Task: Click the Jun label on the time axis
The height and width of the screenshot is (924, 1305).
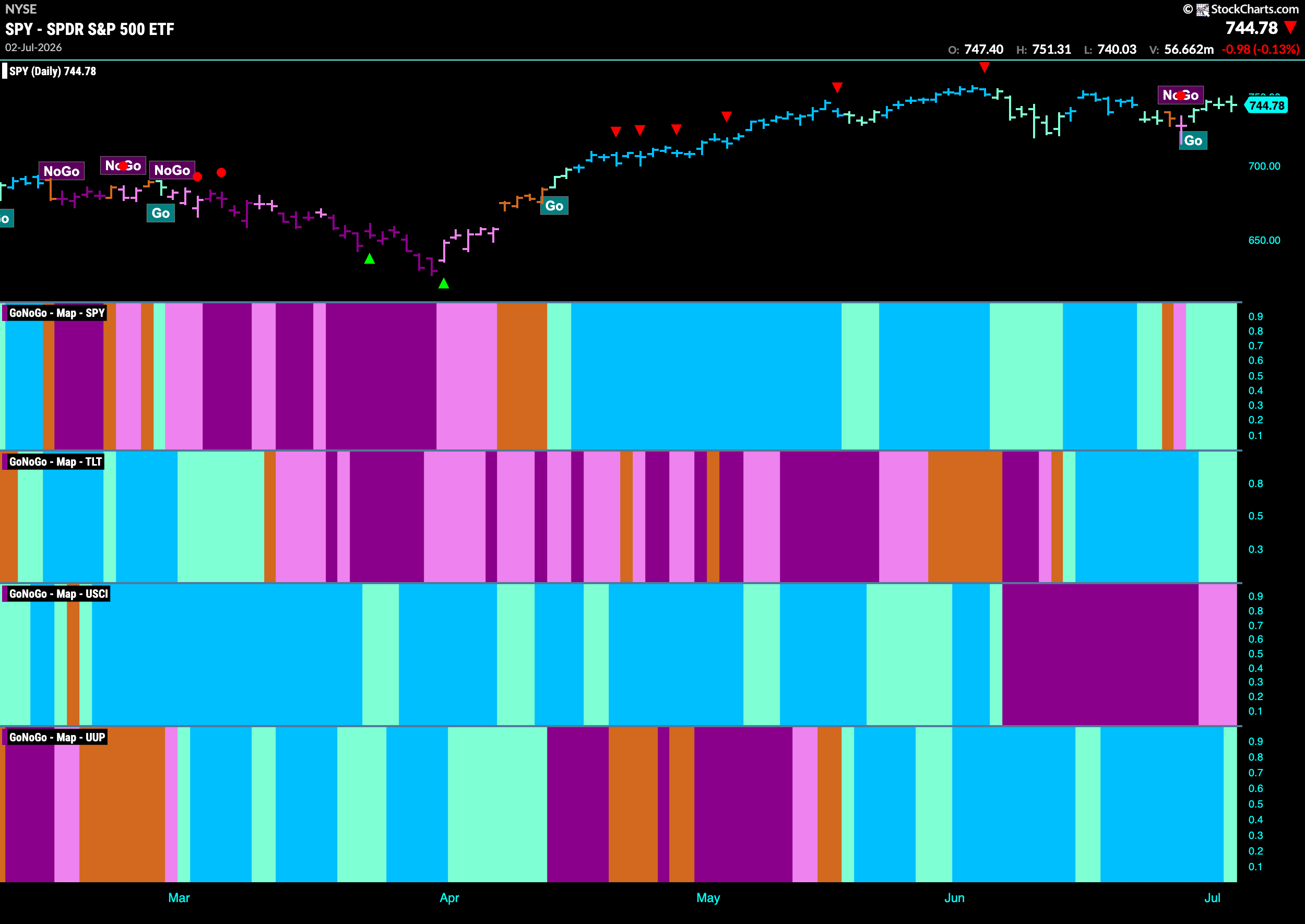Action: click(954, 898)
